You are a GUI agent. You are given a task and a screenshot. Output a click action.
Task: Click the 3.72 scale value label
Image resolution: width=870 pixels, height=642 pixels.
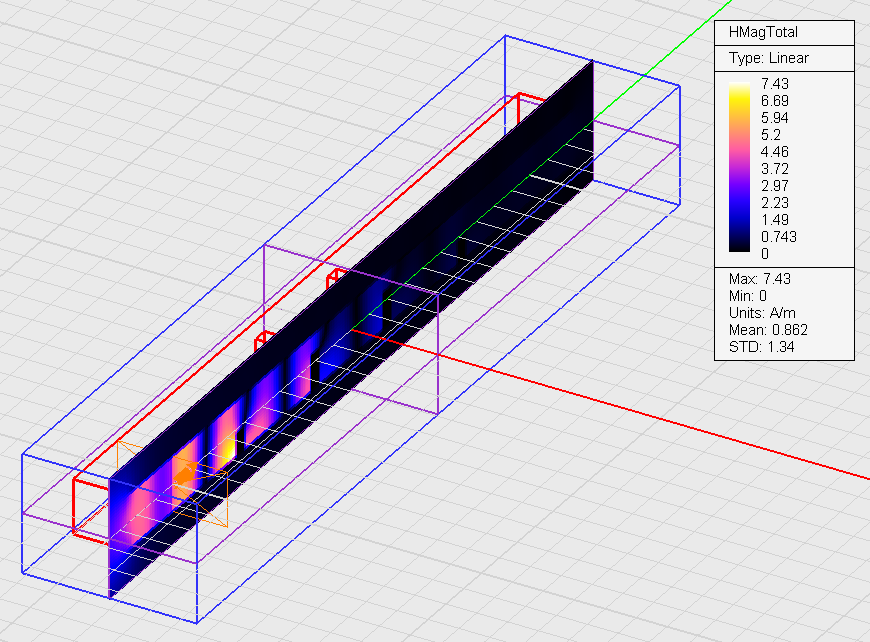pos(775,168)
